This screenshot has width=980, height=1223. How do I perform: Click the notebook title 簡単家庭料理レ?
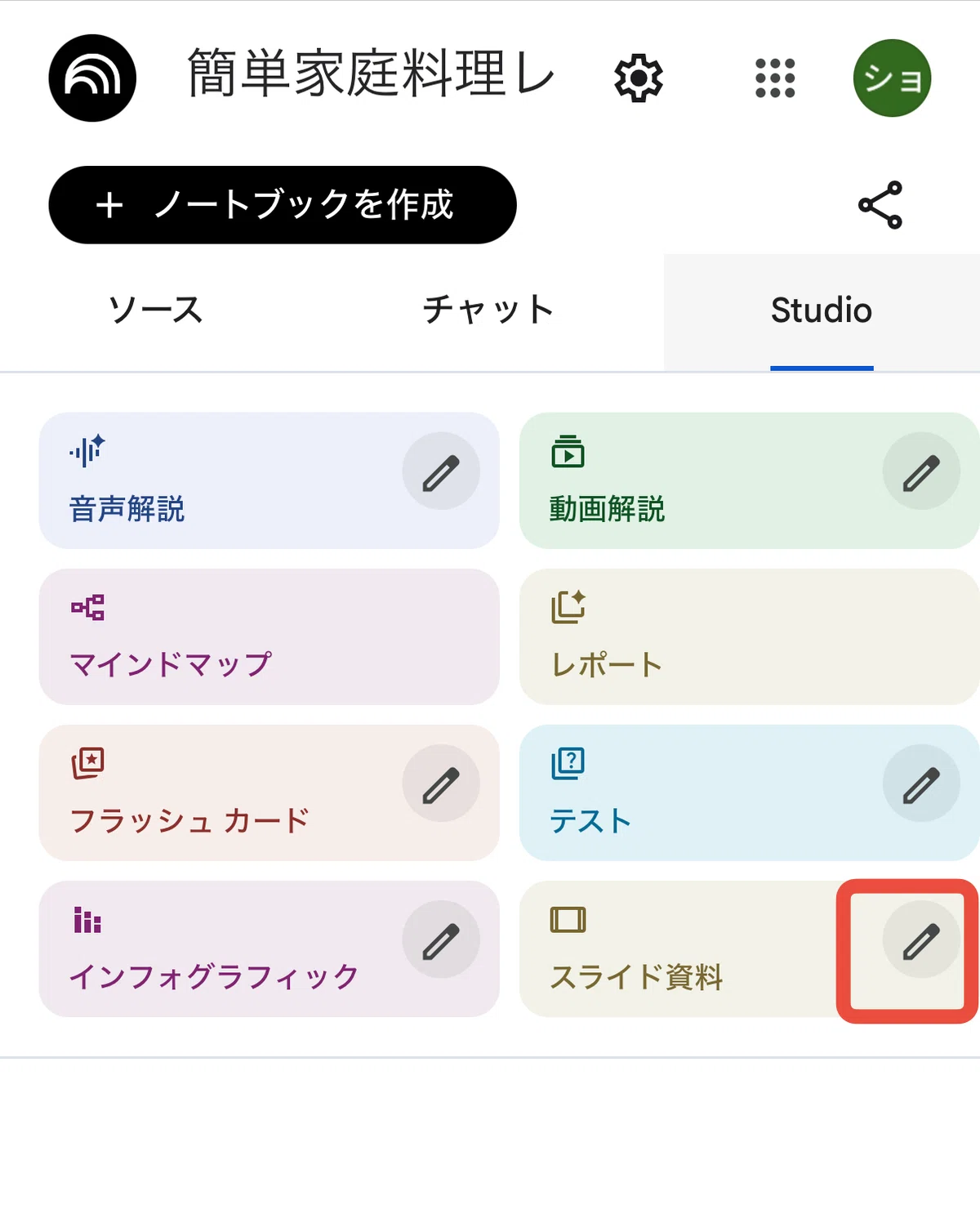(x=372, y=74)
